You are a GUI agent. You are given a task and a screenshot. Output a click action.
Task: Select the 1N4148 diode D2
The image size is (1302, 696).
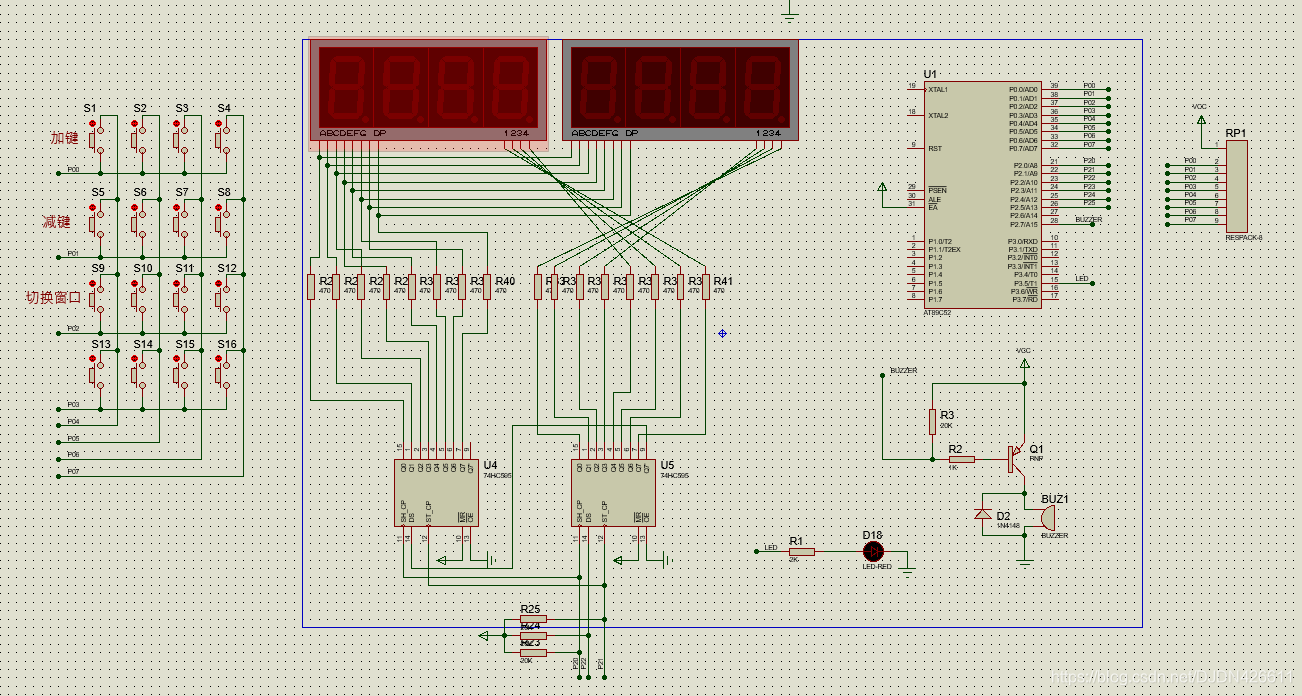tap(983, 514)
